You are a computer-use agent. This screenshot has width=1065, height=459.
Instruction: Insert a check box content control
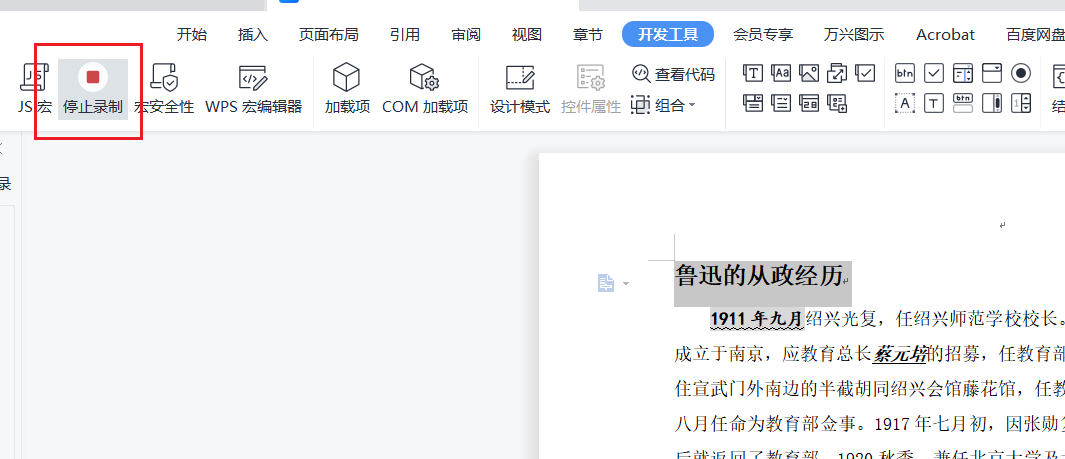pyautogui.click(x=865, y=73)
